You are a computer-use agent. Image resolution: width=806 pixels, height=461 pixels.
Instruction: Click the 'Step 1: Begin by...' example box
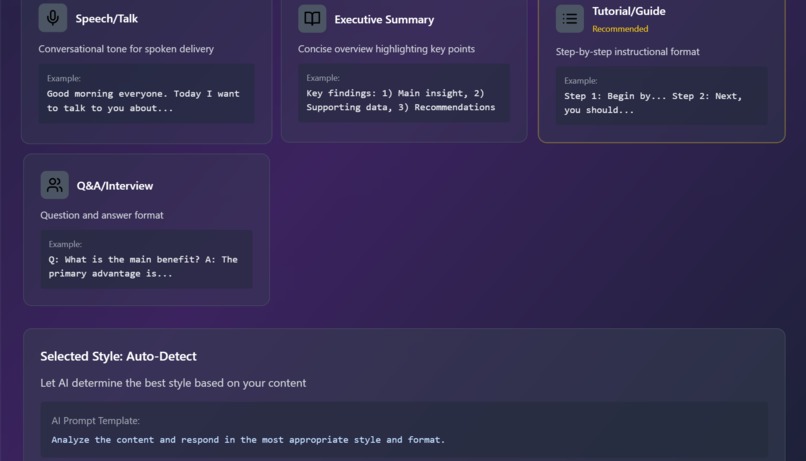662,96
